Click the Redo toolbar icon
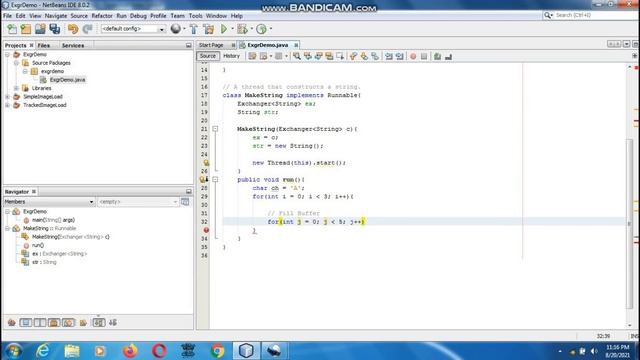The height and width of the screenshot is (360, 640). (x=87, y=29)
